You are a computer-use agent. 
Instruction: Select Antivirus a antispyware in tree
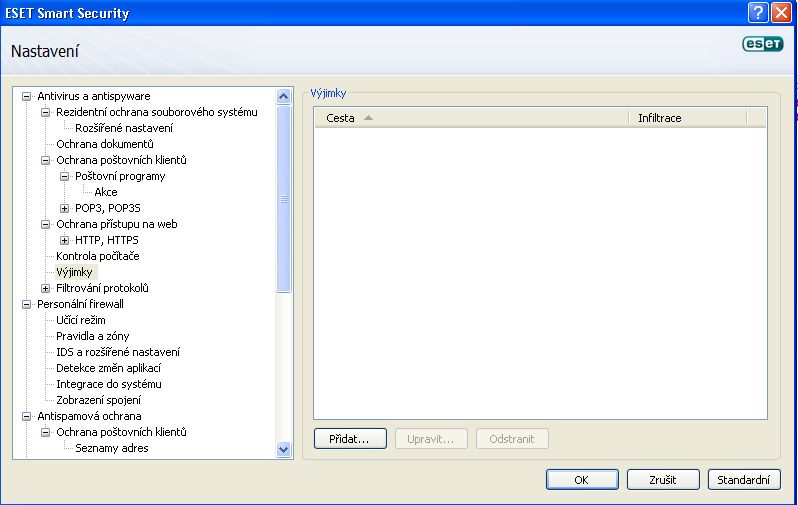click(x=94, y=96)
